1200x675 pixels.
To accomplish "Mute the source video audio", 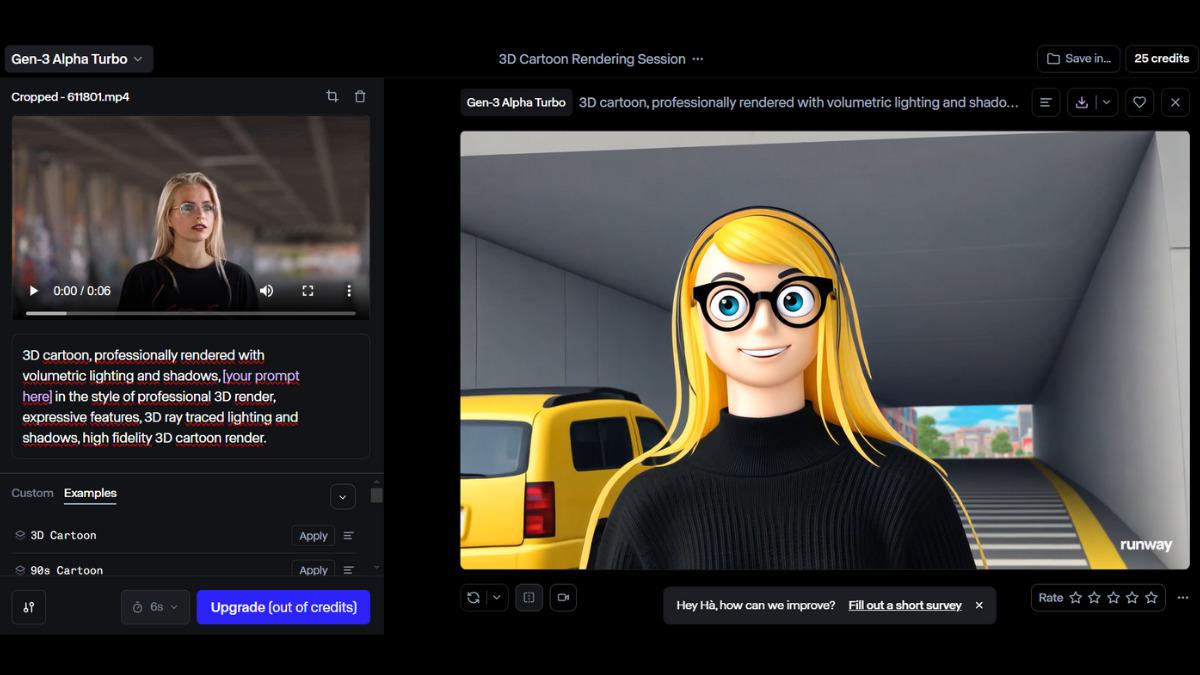I will point(266,291).
